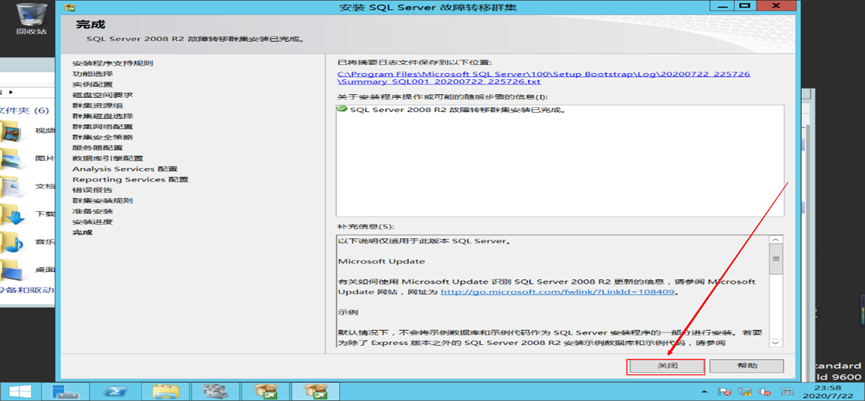865x401 pixels.
Task: Select the Videos folder icon in Explorer
Action: point(10,131)
